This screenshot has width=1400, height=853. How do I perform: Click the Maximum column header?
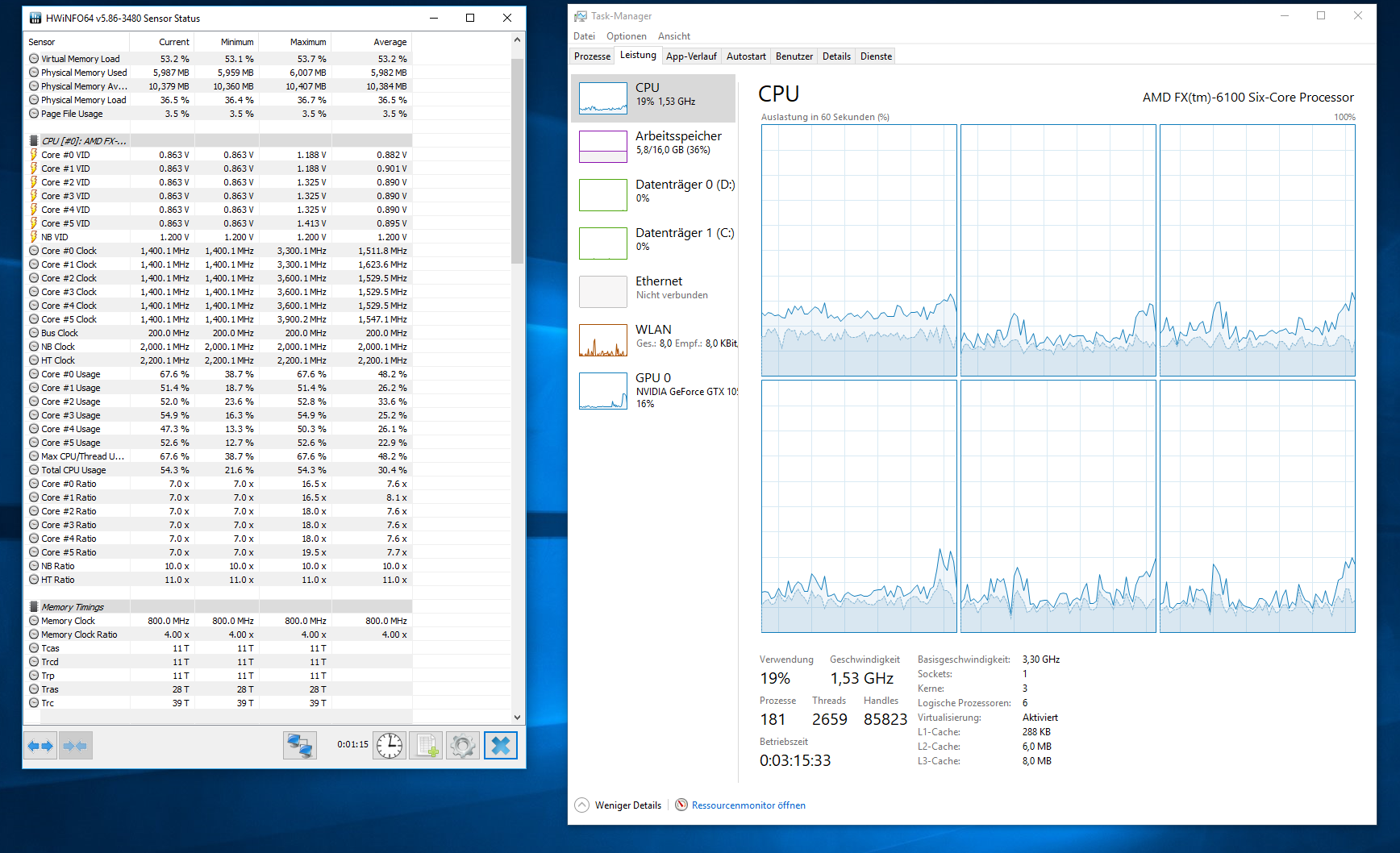[294, 42]
